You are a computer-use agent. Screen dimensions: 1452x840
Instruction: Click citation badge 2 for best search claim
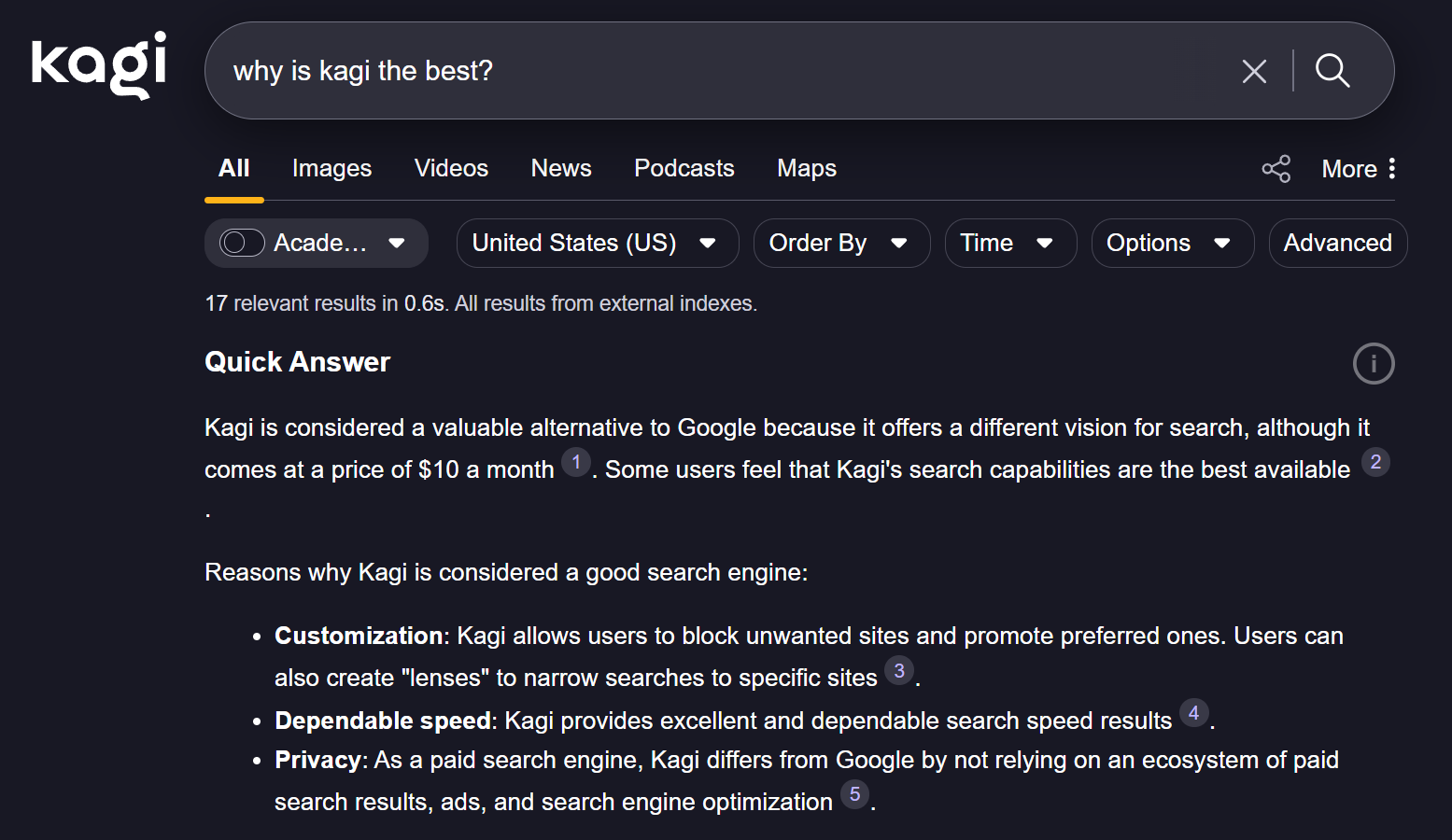click(x=1375, y=462)
